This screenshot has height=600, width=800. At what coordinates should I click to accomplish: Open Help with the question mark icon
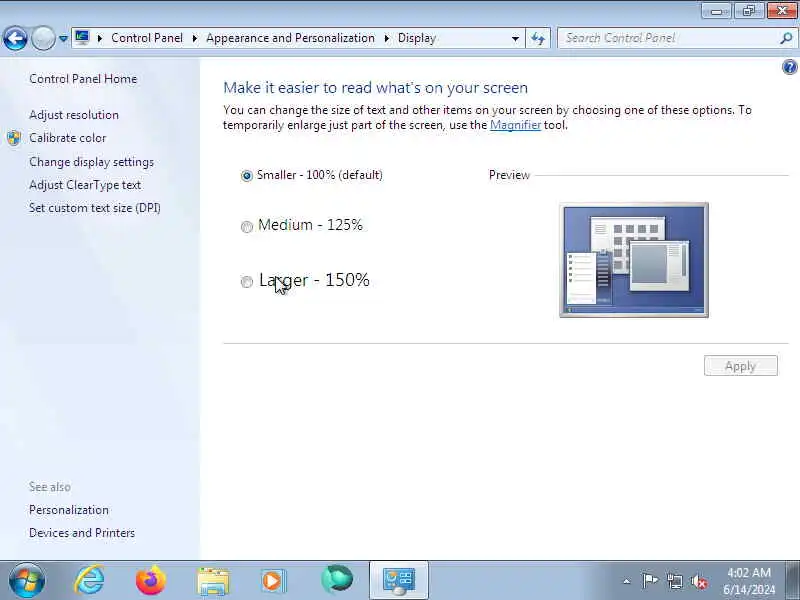pyautogui.click(x=790, y=67)
